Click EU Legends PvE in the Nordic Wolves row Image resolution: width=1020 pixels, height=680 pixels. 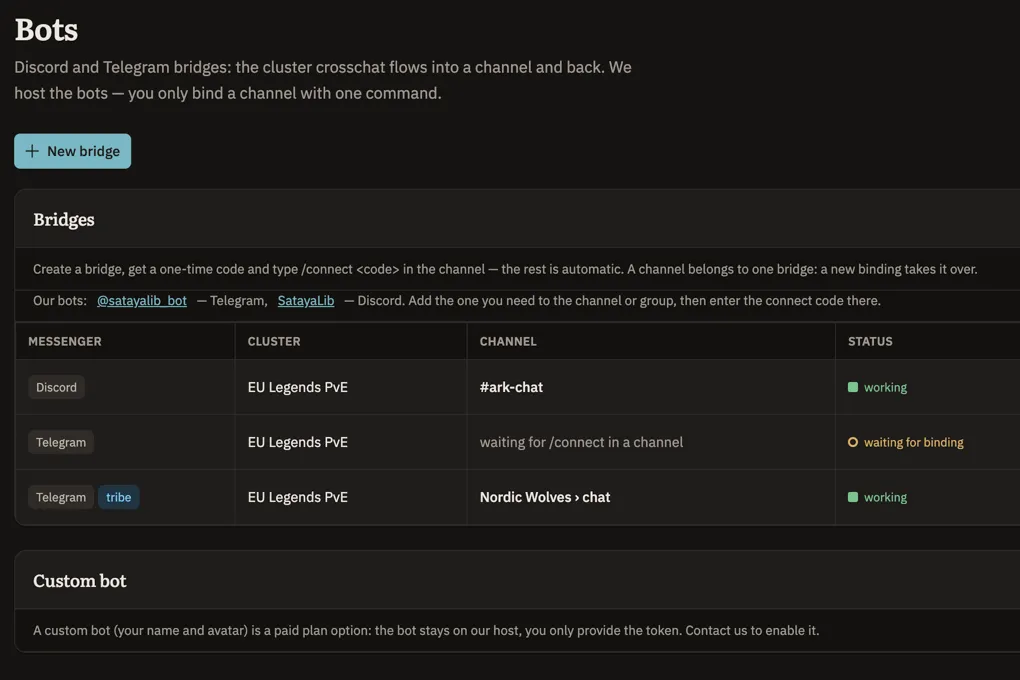point(297,497)
